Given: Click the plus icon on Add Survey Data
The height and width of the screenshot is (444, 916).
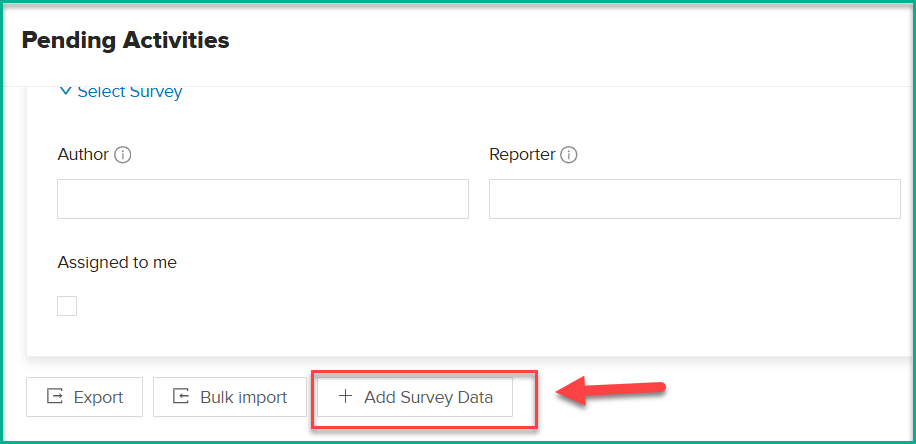Looking at the screenshot, I should (x=345, y=397).
